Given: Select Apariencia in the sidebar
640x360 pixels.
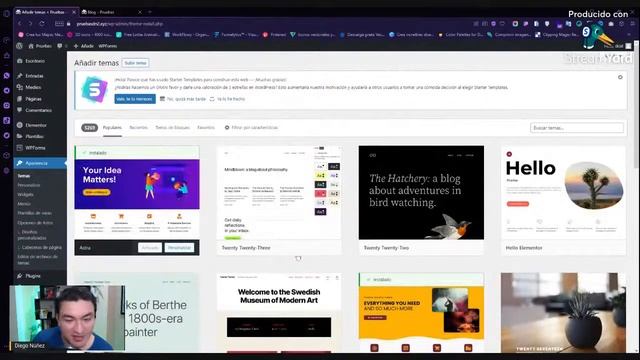Looking at the screenshot, I should click(x=40, y=163).
